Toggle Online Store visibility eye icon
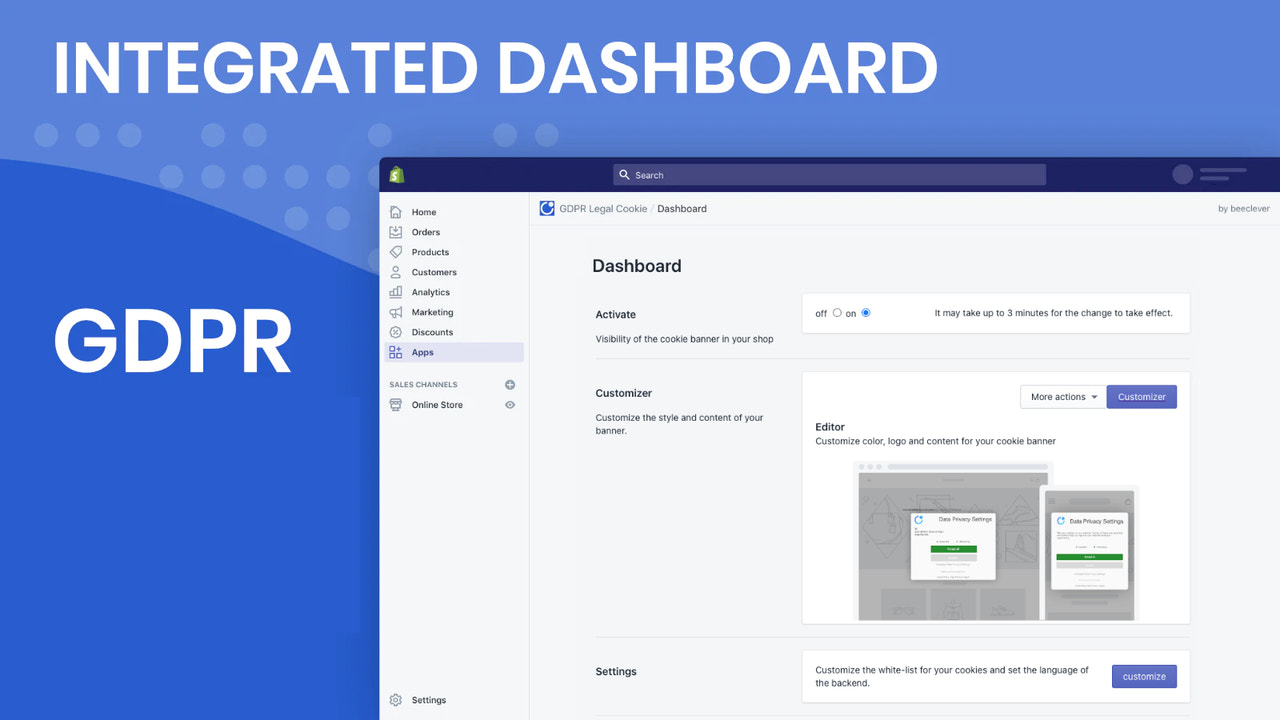The height and width of the screenshot is (720, 1280). tap(509, 405)
